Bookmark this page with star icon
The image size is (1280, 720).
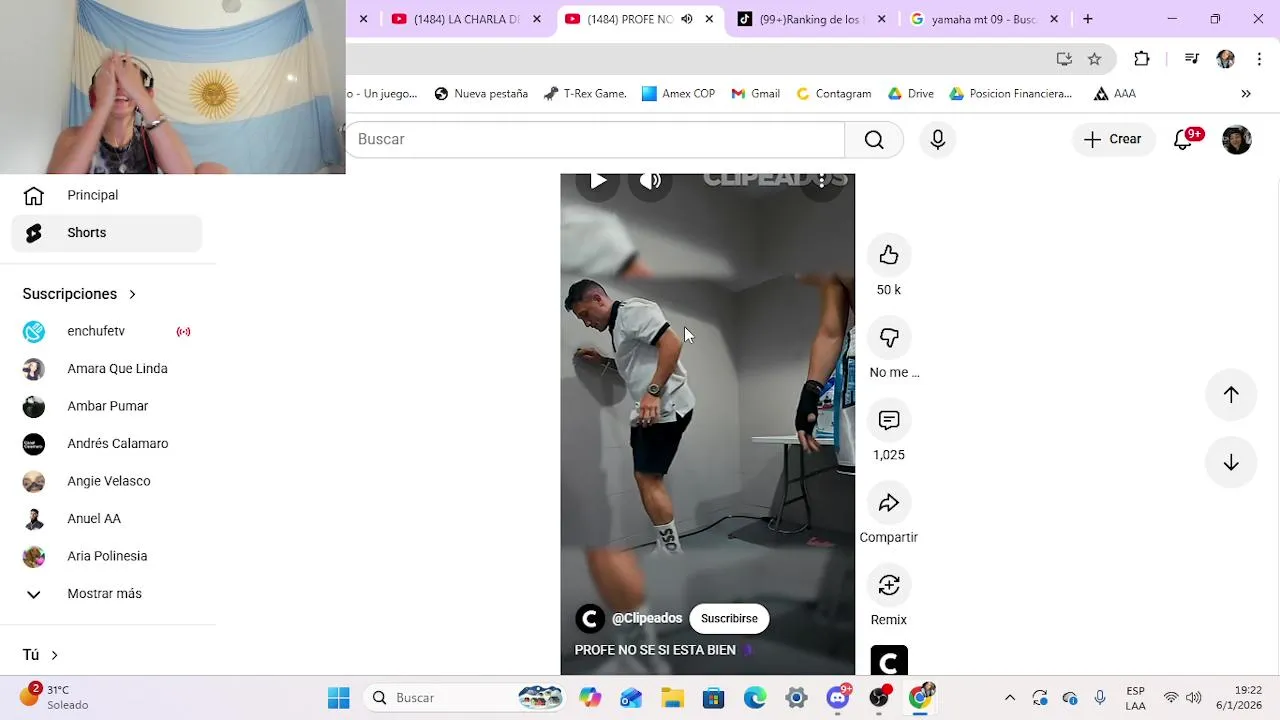1095,59
